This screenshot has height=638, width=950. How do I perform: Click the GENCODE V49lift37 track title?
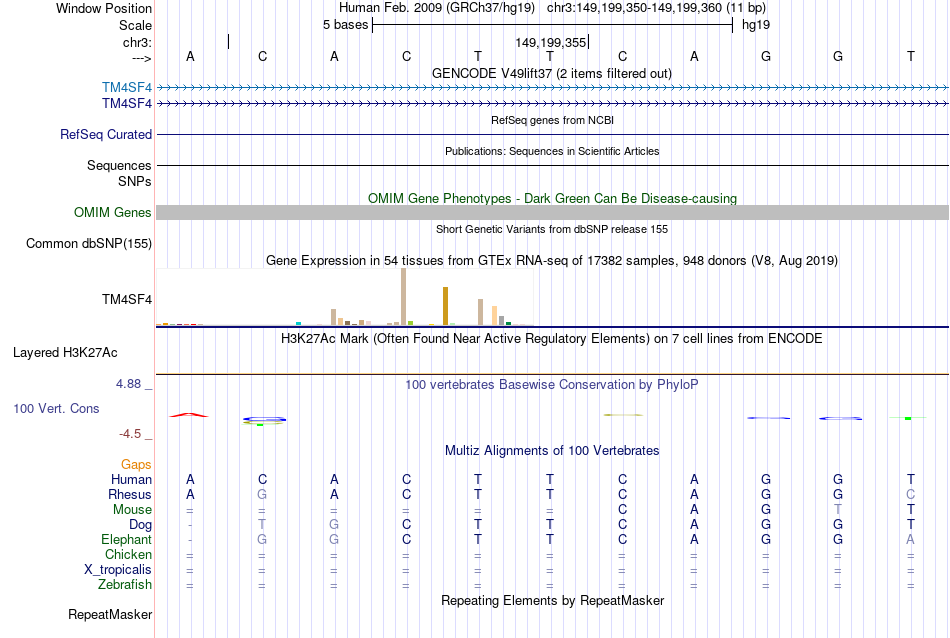[x=552, y=73]
